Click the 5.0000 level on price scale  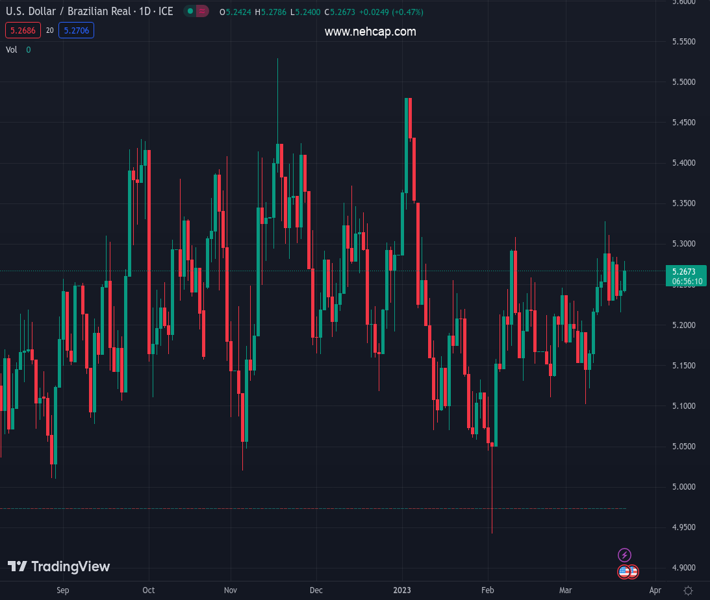pyautogui.click(x=684, y=487)
